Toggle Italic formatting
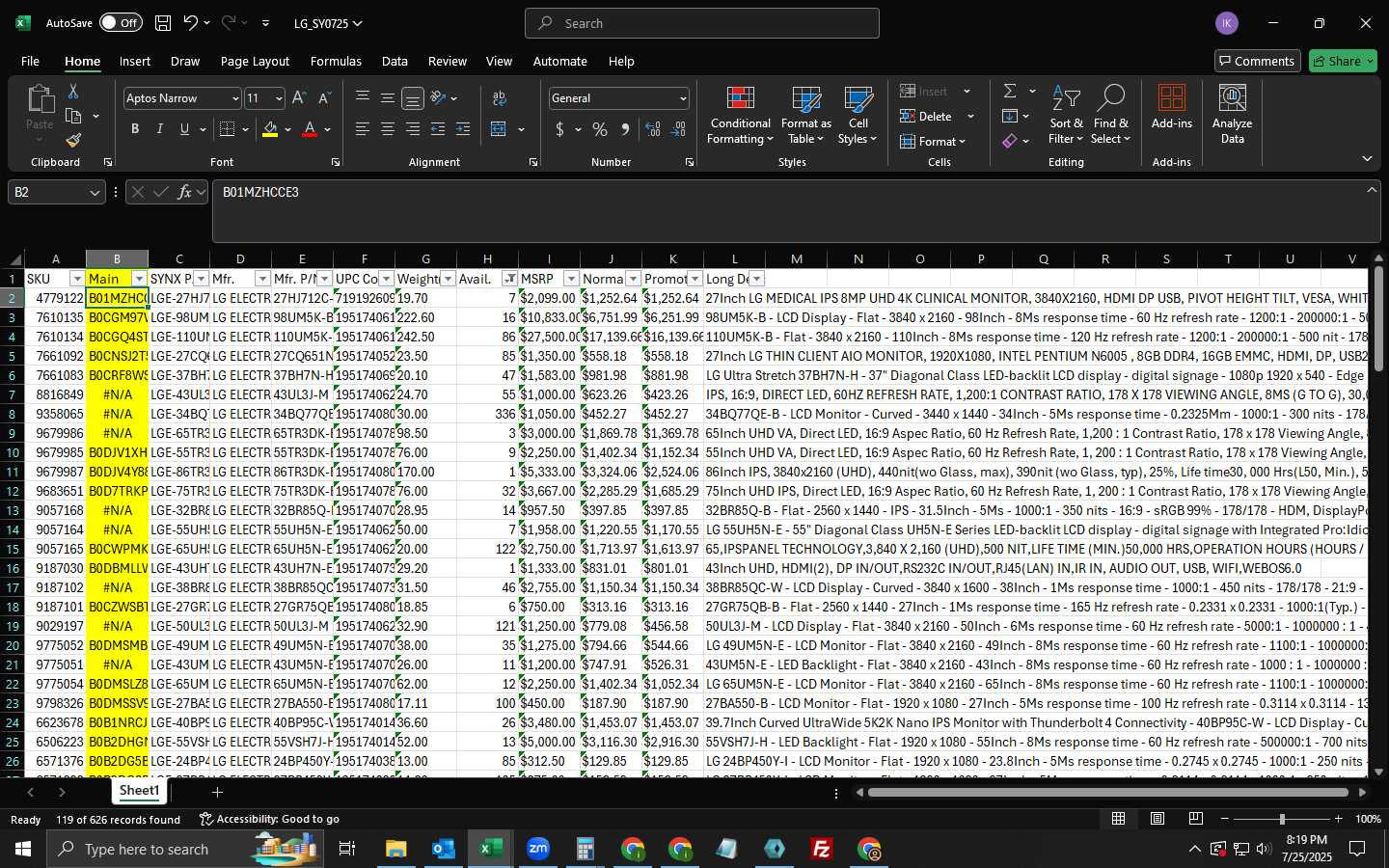The image size is (1389, 868). (160, 129)
